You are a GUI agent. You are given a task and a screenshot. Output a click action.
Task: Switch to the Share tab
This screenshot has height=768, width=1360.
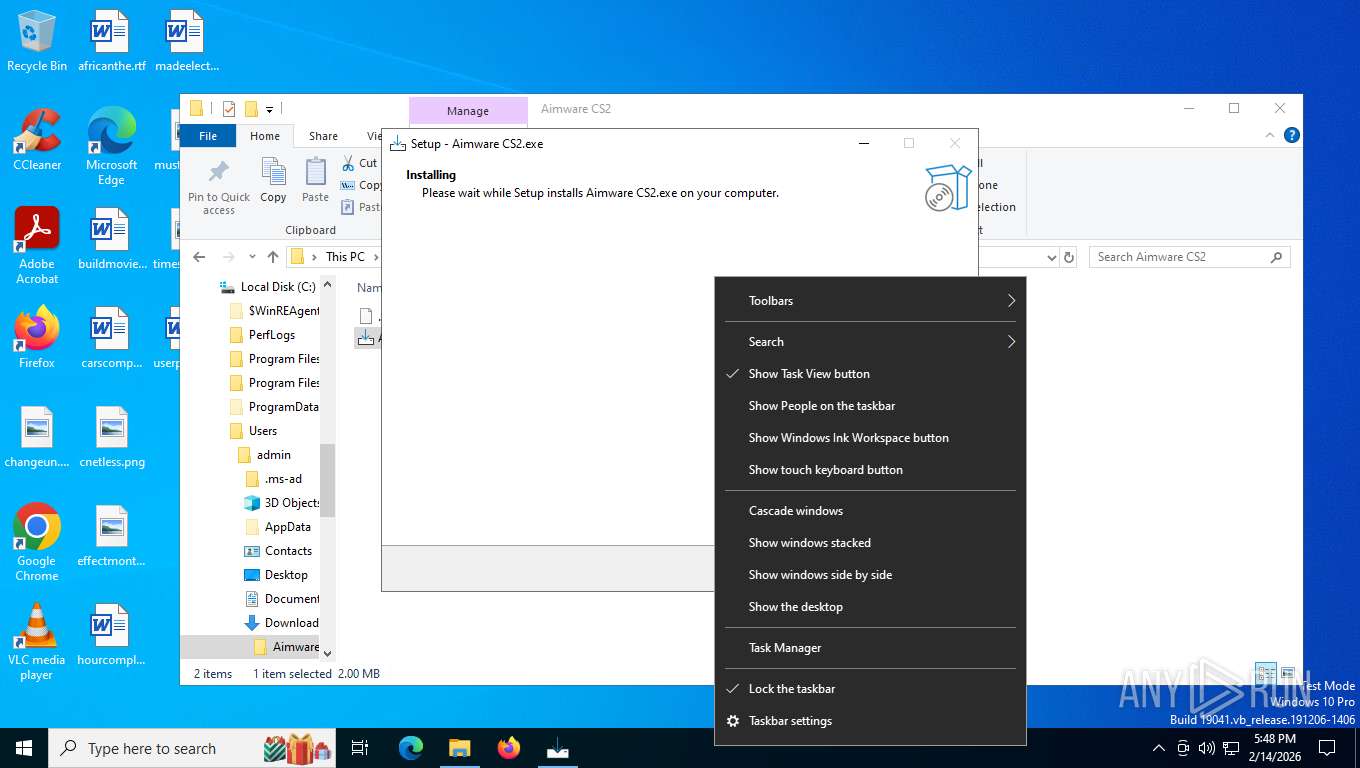[323, 136]
